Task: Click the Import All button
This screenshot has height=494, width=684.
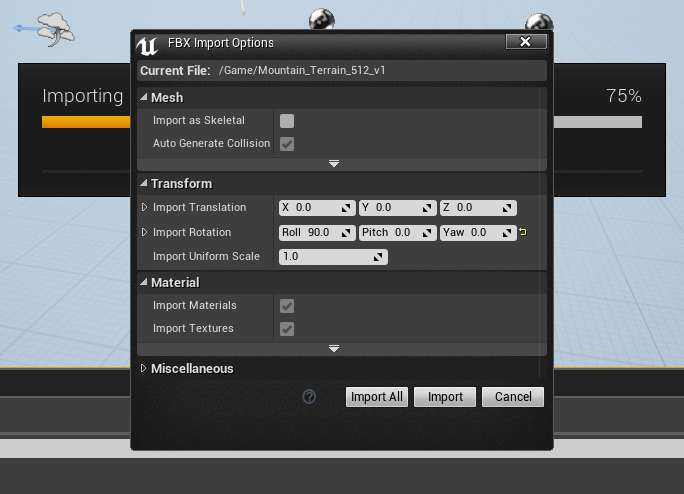Action: pos(377,397)
